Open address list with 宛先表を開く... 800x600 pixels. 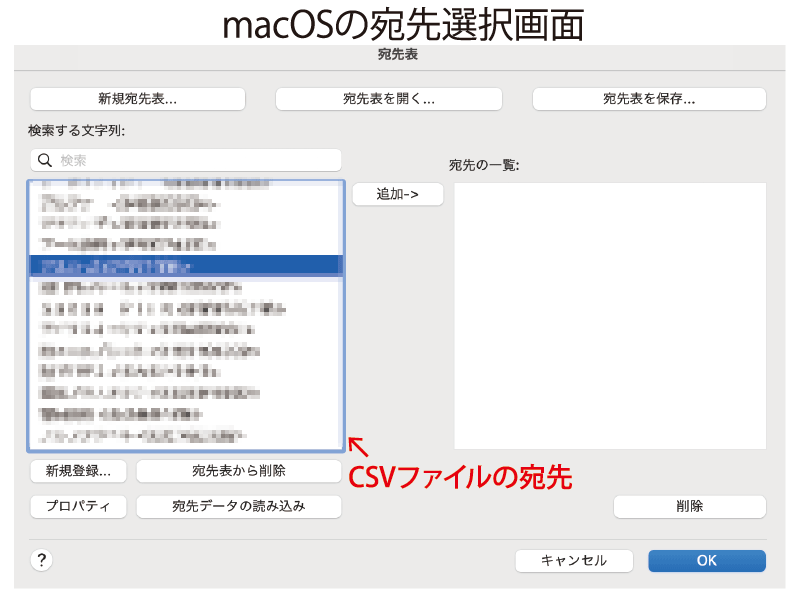[389, 99]
